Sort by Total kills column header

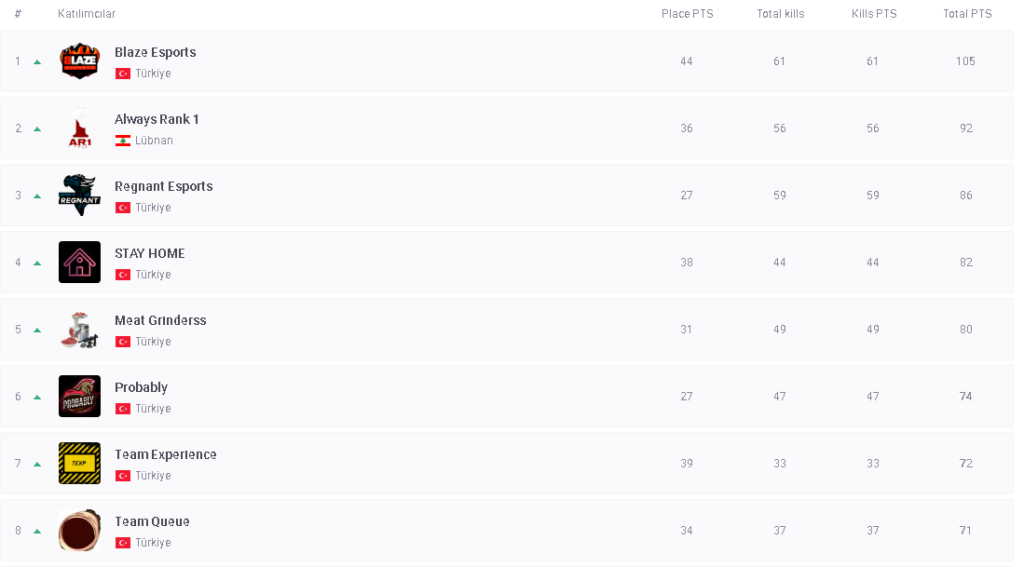(780, 14)
